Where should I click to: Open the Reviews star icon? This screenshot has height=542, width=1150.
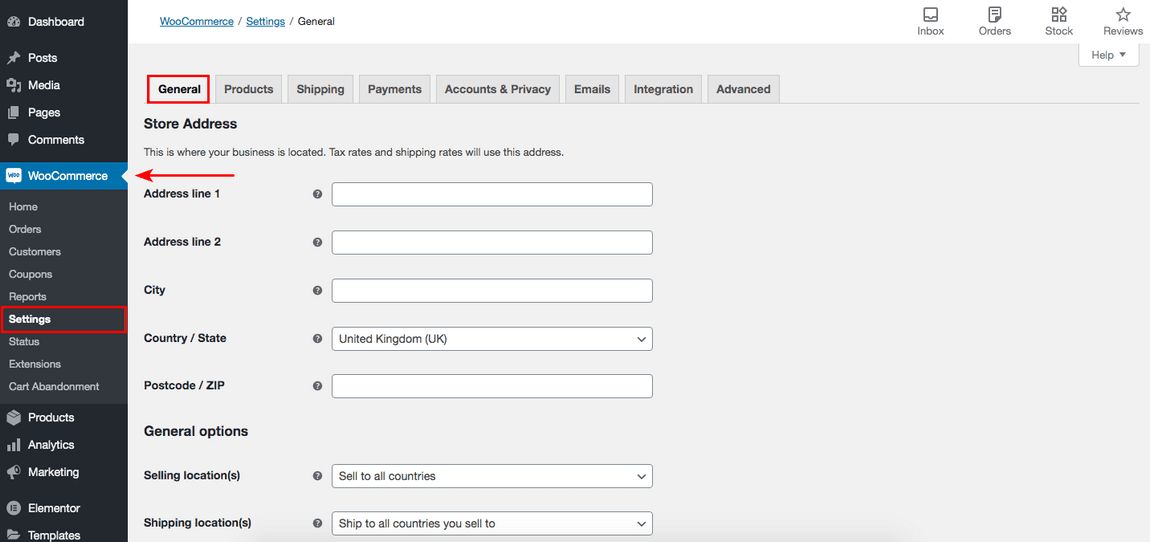(1123, 15)
